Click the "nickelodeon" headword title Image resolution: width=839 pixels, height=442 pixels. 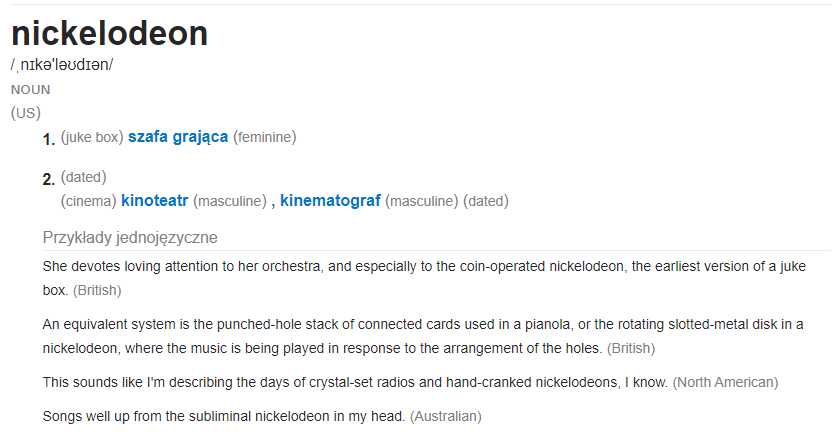109,34
